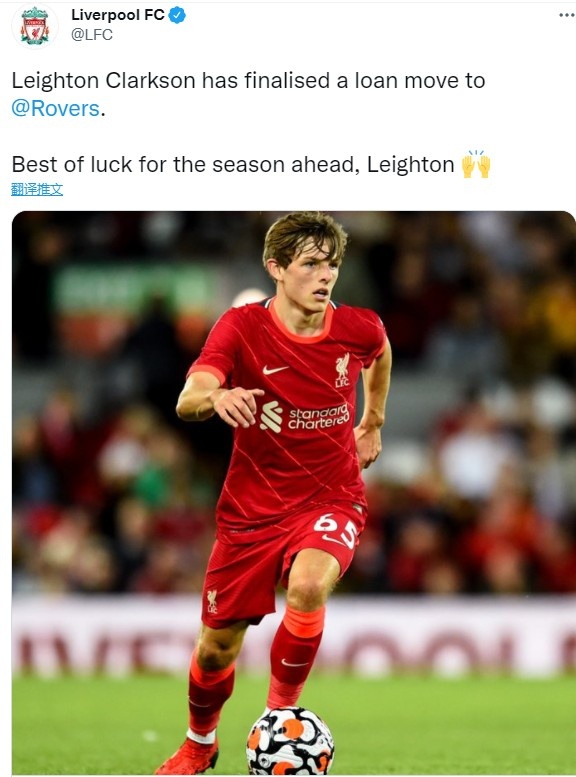Click the Nike swoosh on the sock
Viewport: 576px width, 777px height.
click(294, 663)
